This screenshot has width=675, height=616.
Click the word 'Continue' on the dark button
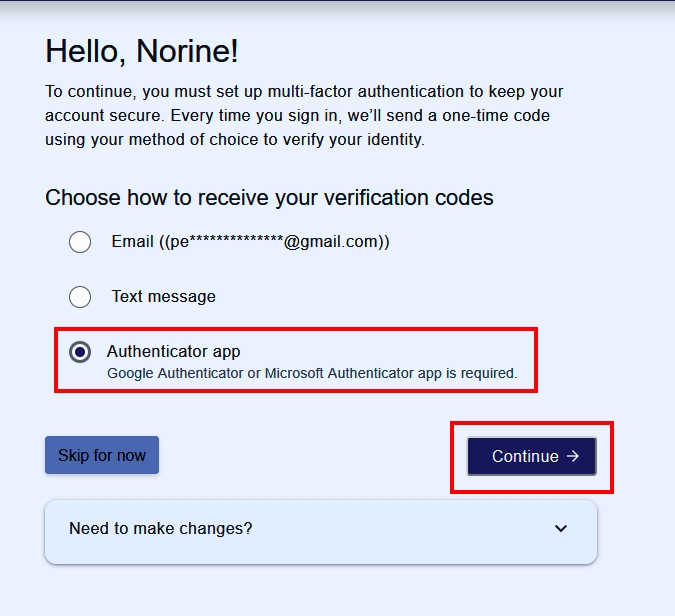pyautogui.click(x=525, y=456)
